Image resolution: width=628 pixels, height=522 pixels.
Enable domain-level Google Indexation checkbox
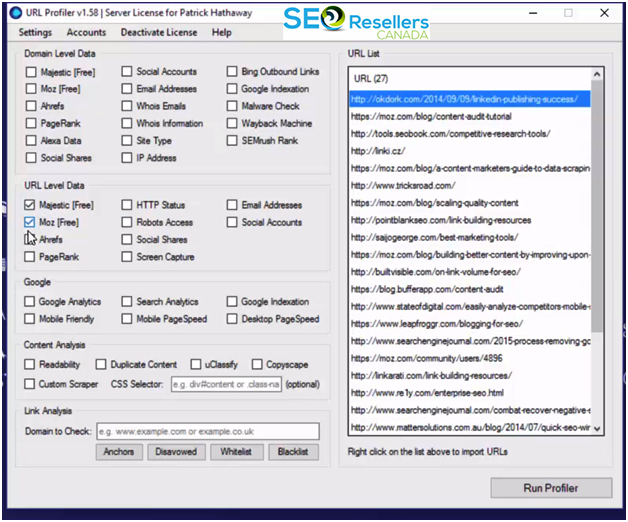(x=232, y=89)
